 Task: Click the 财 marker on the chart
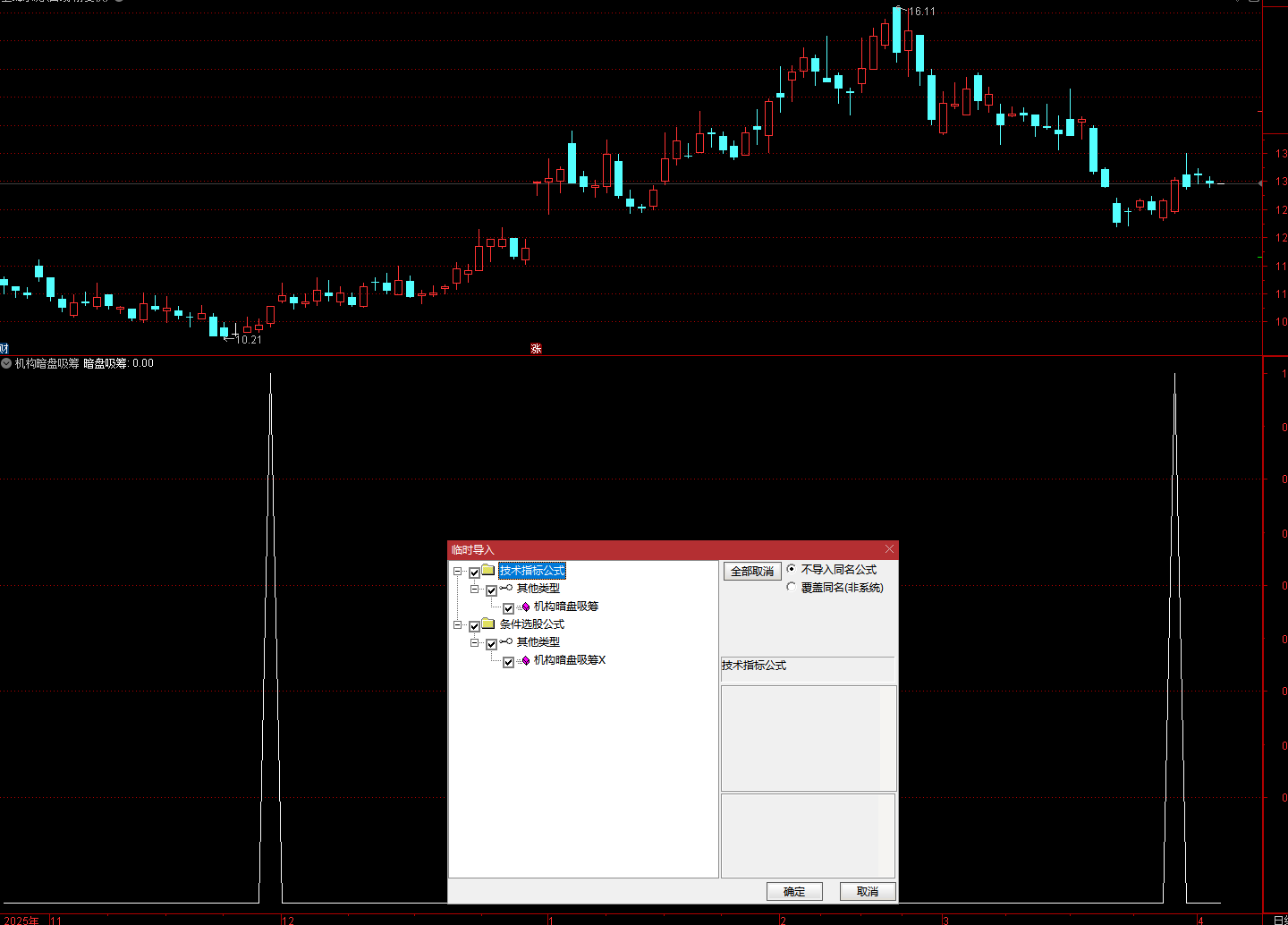[4, 349]
